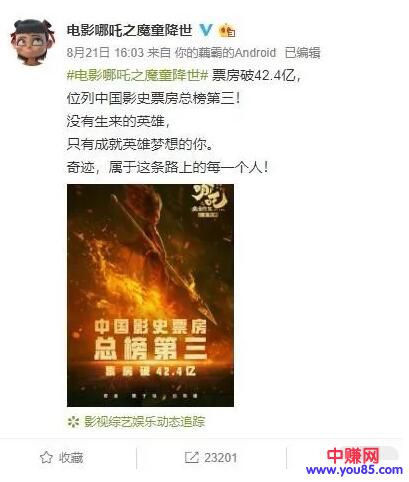Open the 23201 repost count
Image resolution: width=409 pixels, height=482 pixels.
220,458
